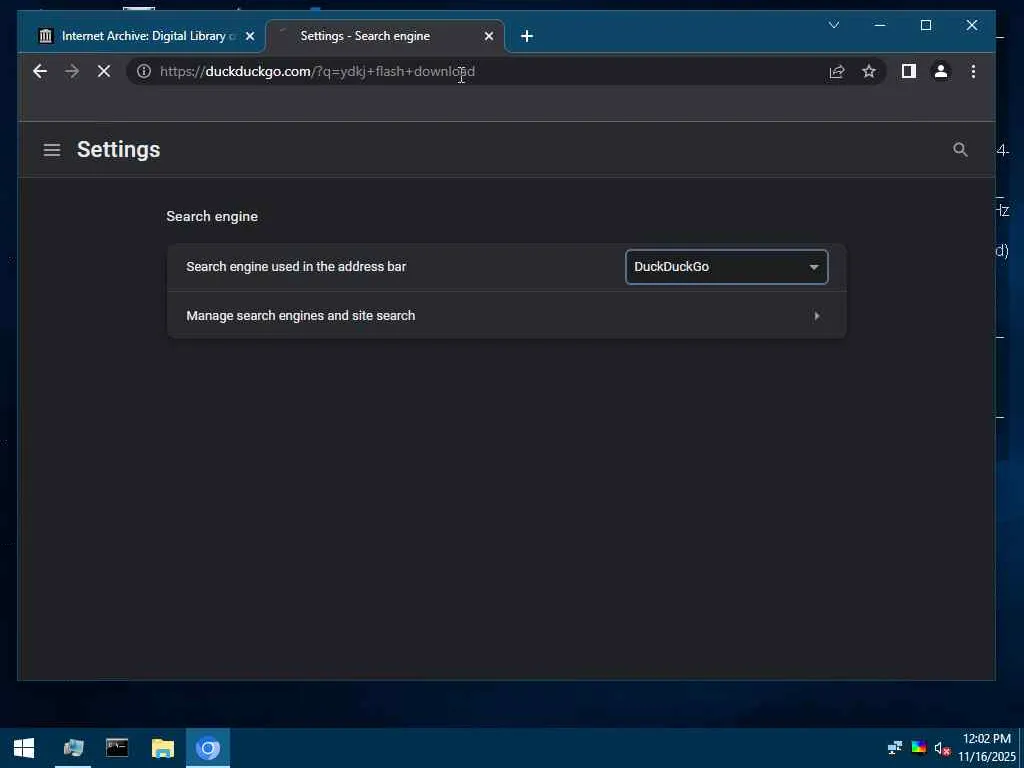Expand Manage search engines and site search
The image size is (1024, 768).
pos(507,315)
